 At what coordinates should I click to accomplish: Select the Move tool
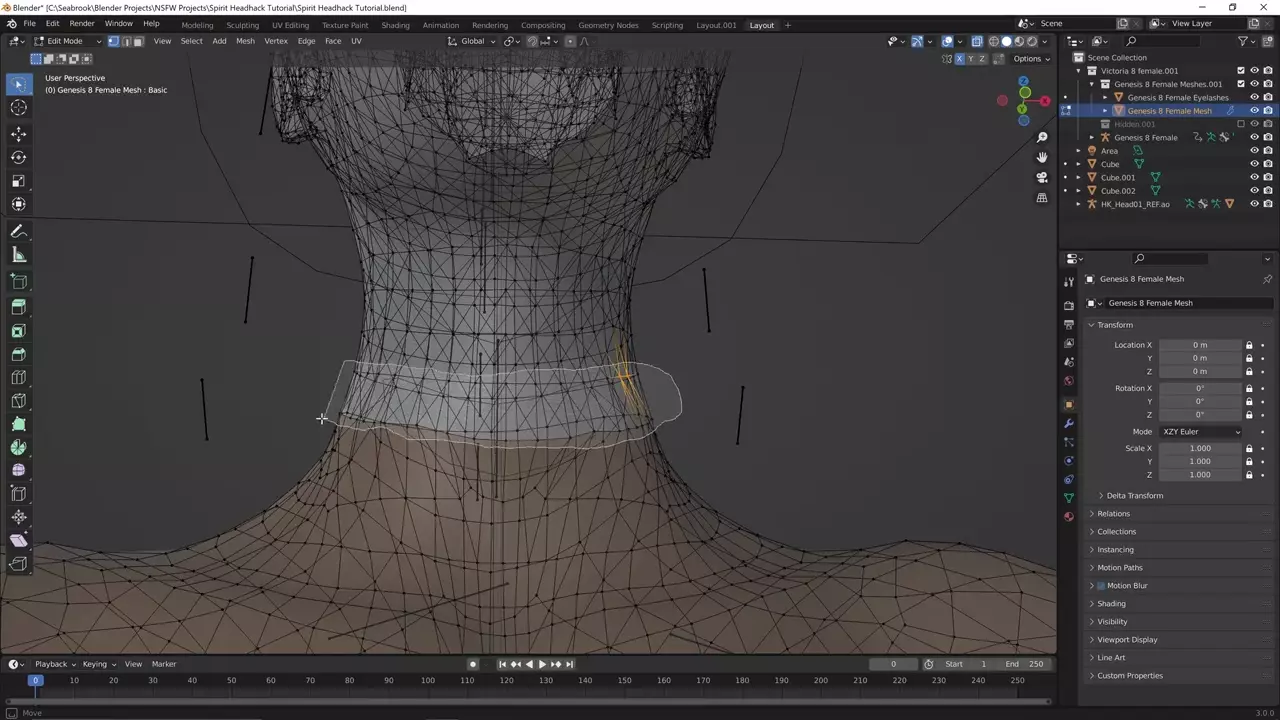[x=18, y=134]
